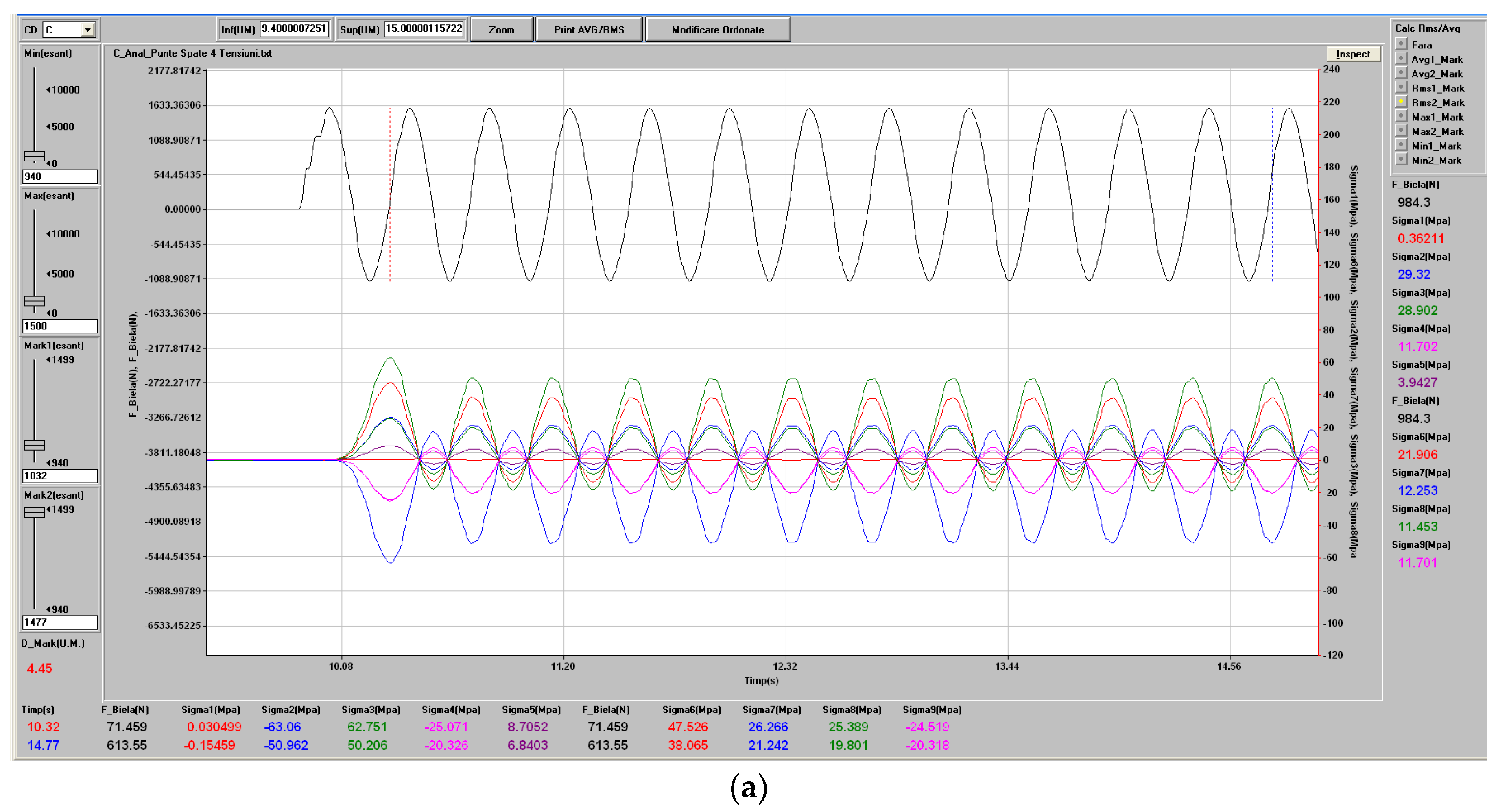Click the Min(esant) value field showing 940
Viewport: 1496px width, 812px height.
click(60, 176)
